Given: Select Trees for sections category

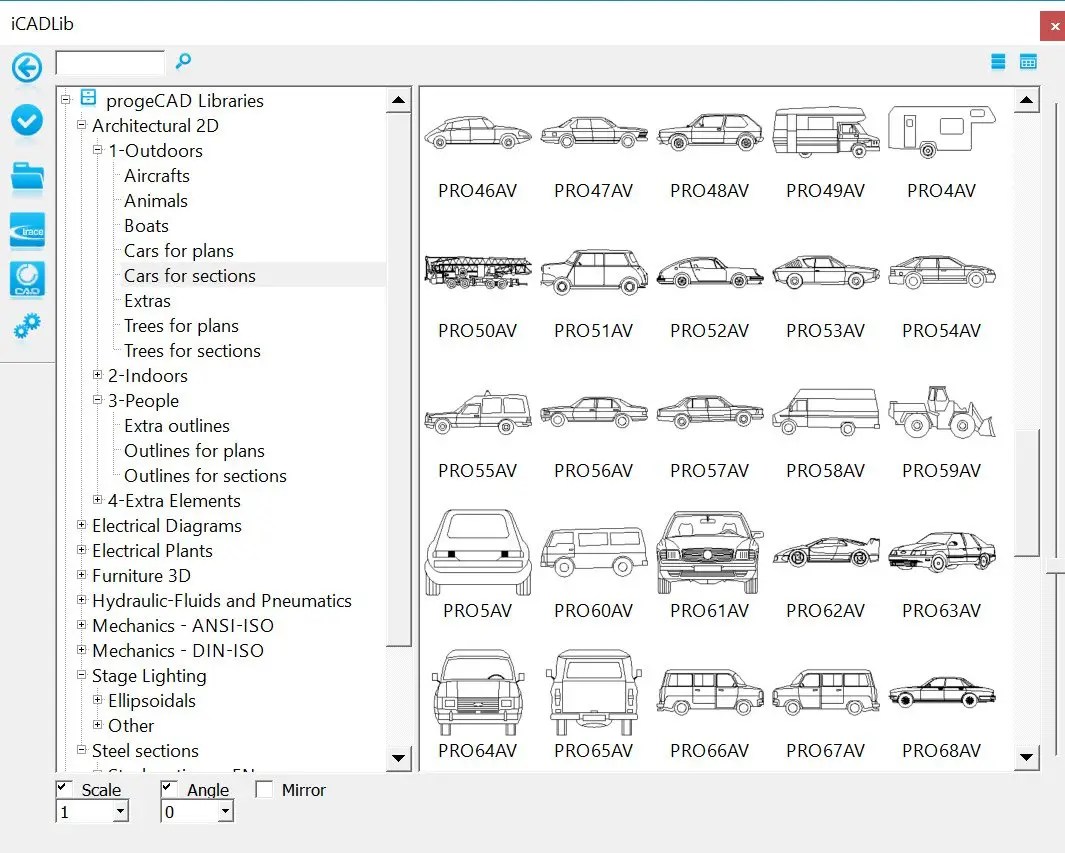Looking at the screenshot, I should coord(192,351).
